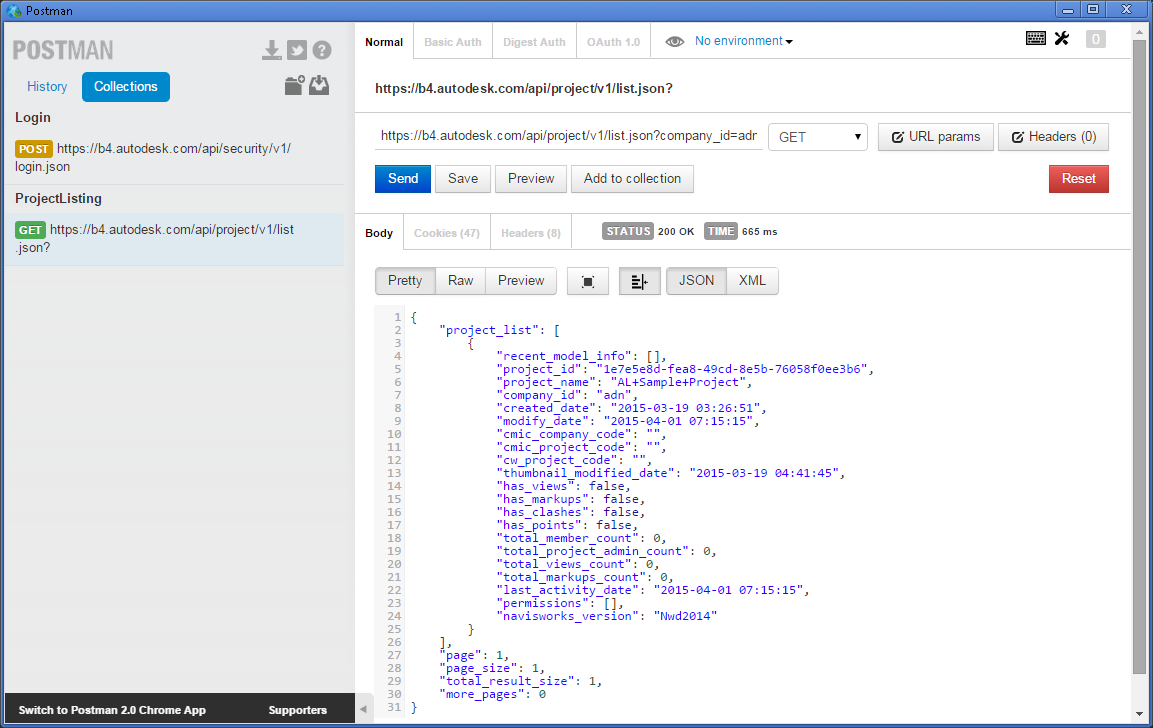Click the TIME 665 ms label
This screenshot has height=728, width=1153.
tap(740, 232)
